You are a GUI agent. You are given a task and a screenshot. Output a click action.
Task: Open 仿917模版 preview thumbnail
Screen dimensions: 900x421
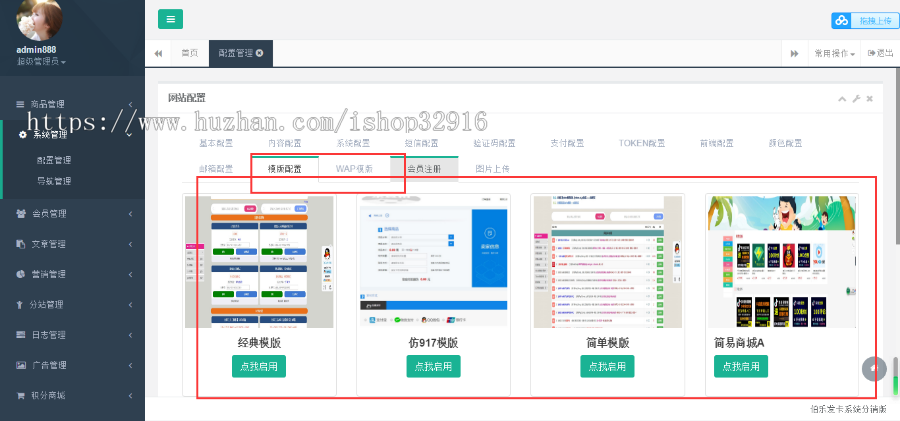coord(433,262)
